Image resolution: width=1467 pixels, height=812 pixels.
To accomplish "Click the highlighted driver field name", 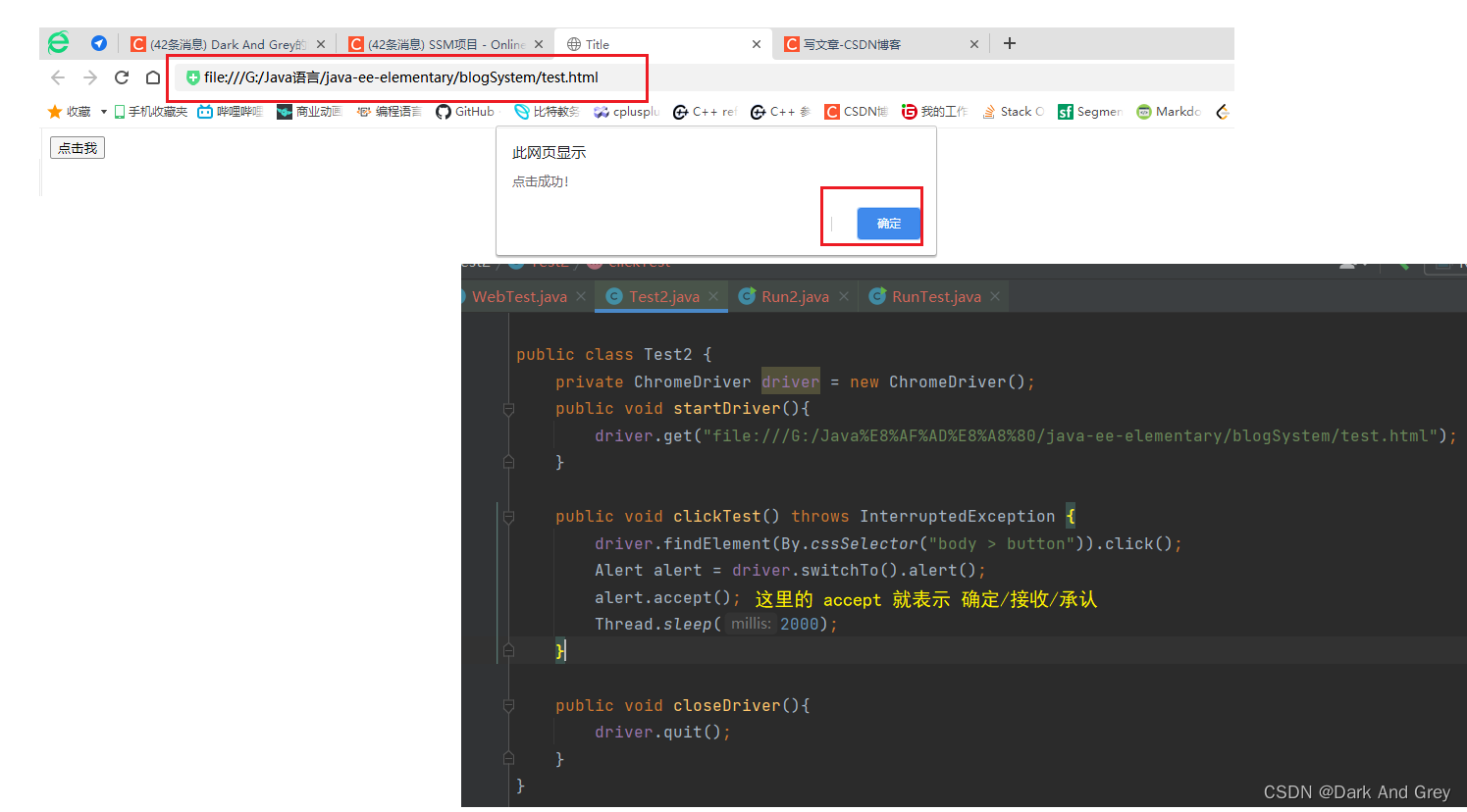I will (790, 381).
